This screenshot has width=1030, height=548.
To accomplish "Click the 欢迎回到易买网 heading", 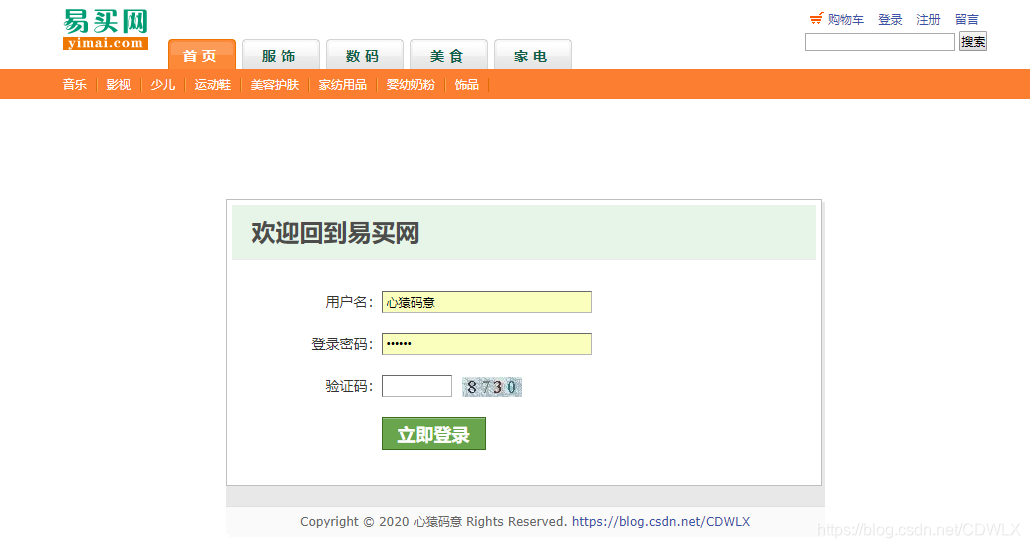I will point(335,233).
